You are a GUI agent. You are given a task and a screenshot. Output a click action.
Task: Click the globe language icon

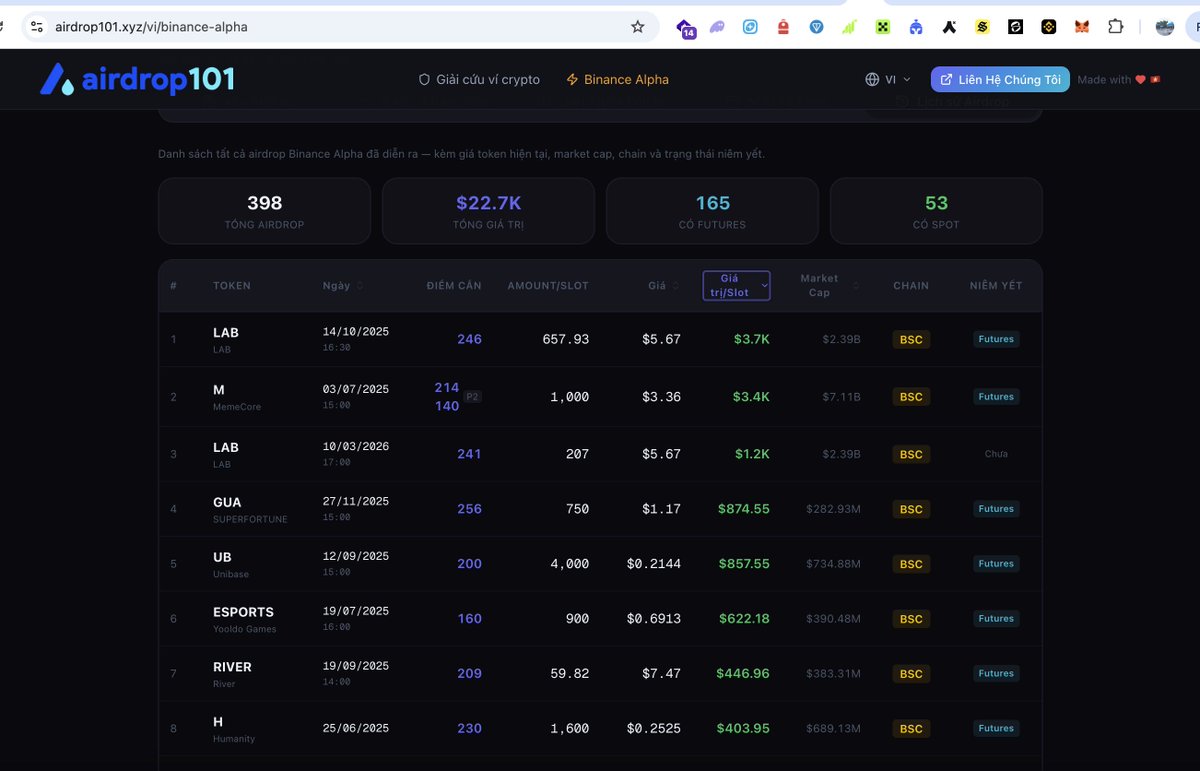[x=872, y=79]
